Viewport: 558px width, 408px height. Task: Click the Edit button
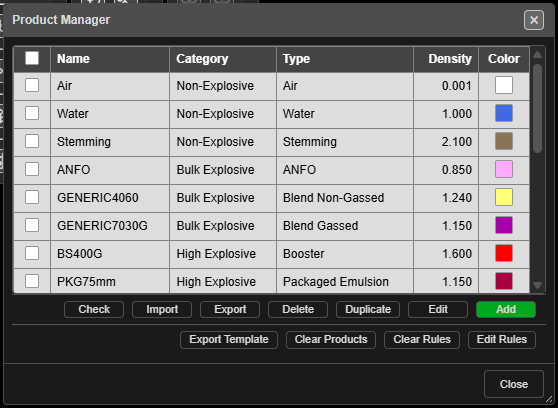point(438,309)
